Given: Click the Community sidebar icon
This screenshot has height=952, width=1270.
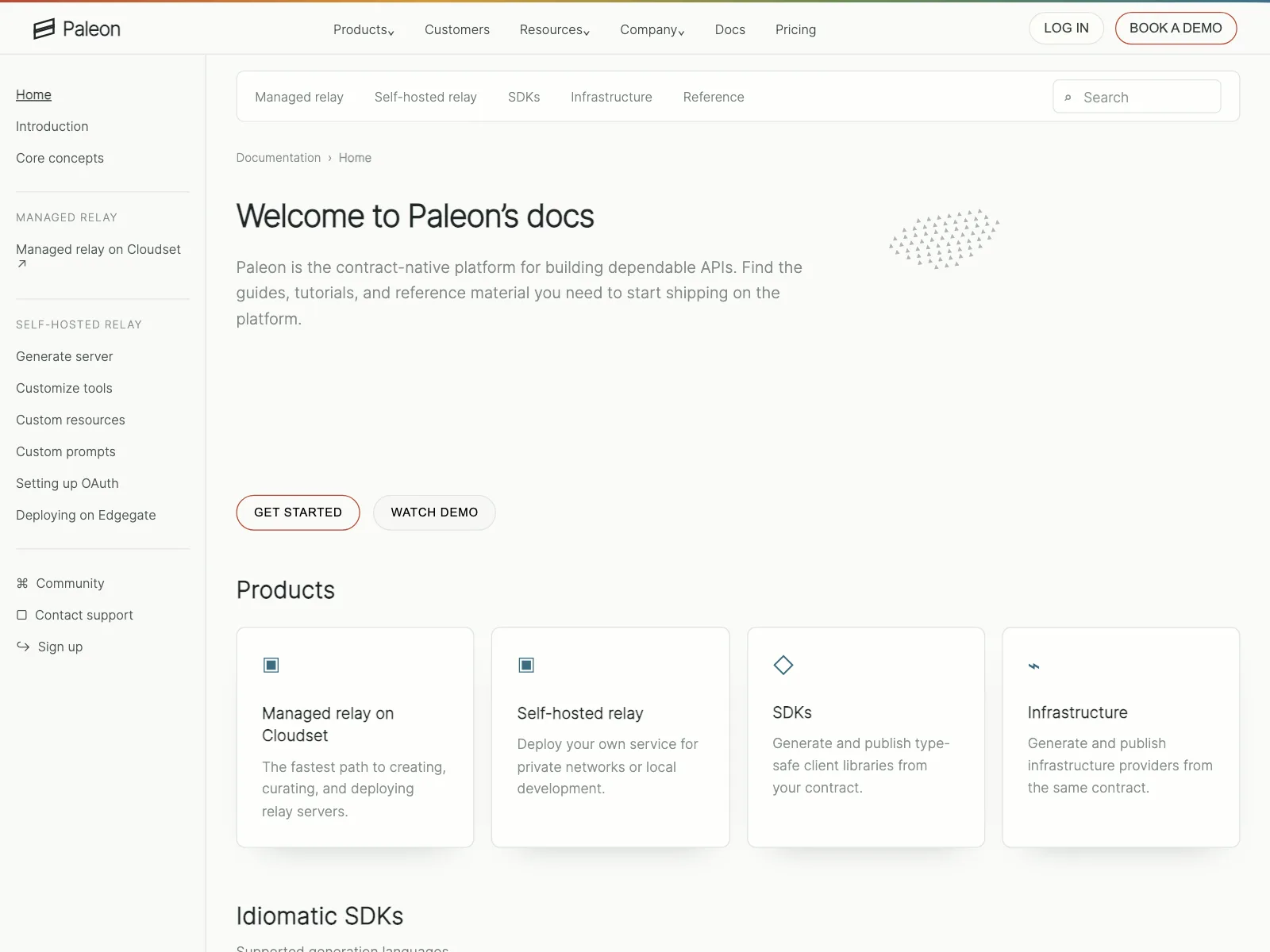Looking at the screenshot, I should 22,583.
